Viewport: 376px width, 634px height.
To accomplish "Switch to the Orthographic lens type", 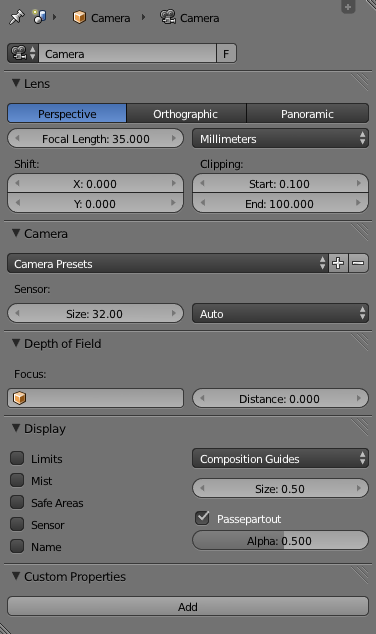I will (186, 114).
